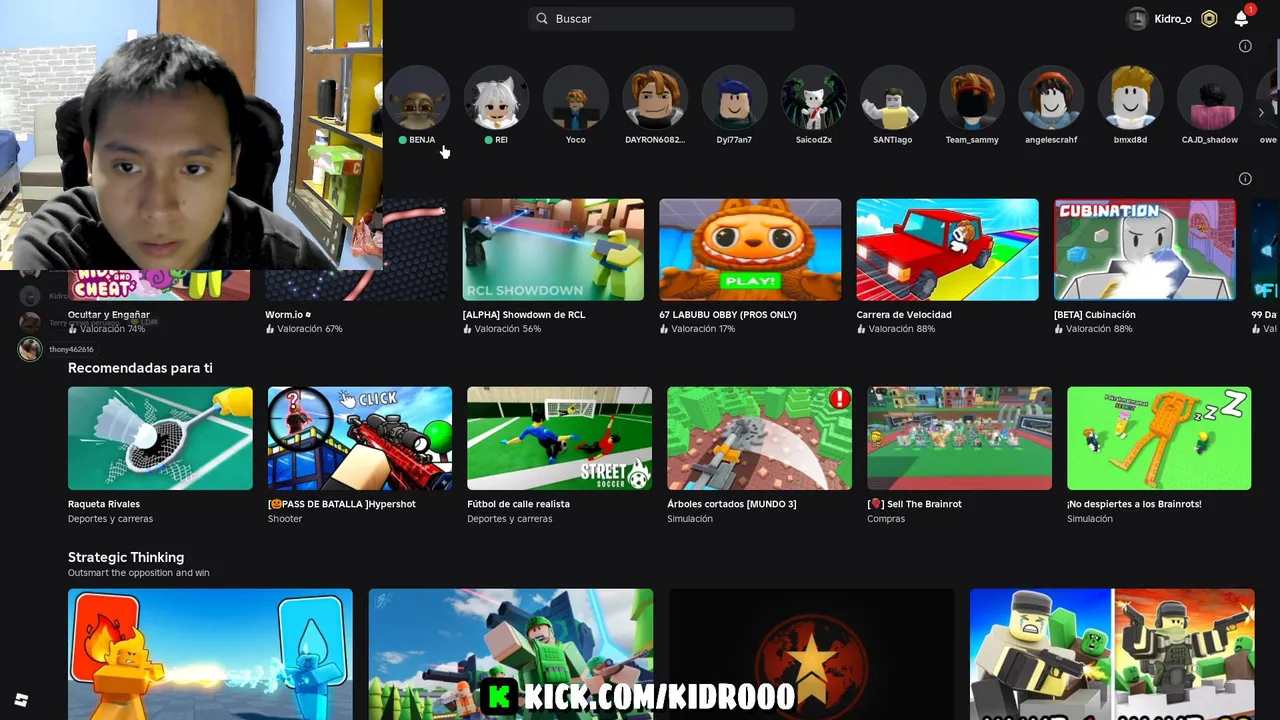This screenshot has width=1280, height=720.
Task: Open angelescrahf friend avatar
Action: 1051,98
